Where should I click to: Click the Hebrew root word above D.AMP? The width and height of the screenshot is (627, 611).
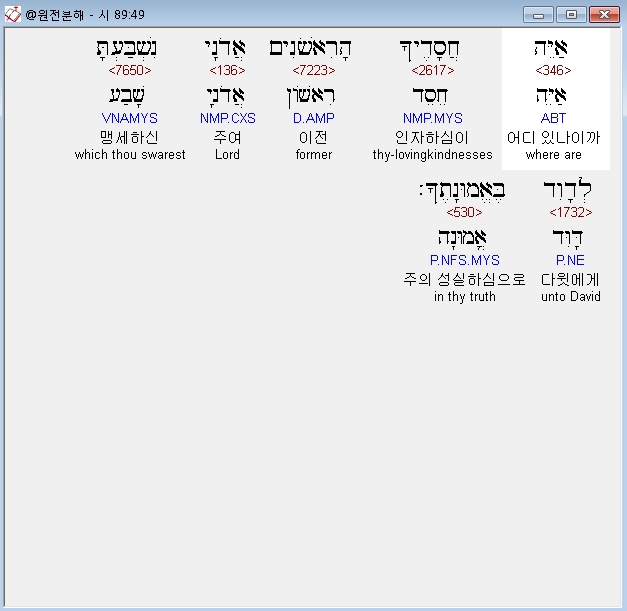point(311,97)
